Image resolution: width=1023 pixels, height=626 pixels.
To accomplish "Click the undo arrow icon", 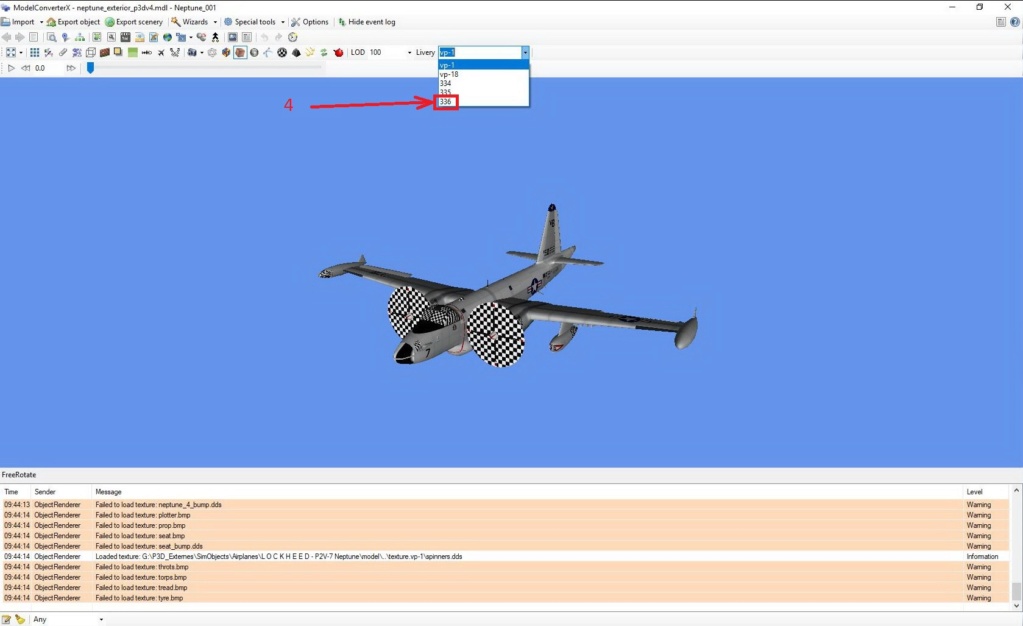I will (x=264, y=37).
